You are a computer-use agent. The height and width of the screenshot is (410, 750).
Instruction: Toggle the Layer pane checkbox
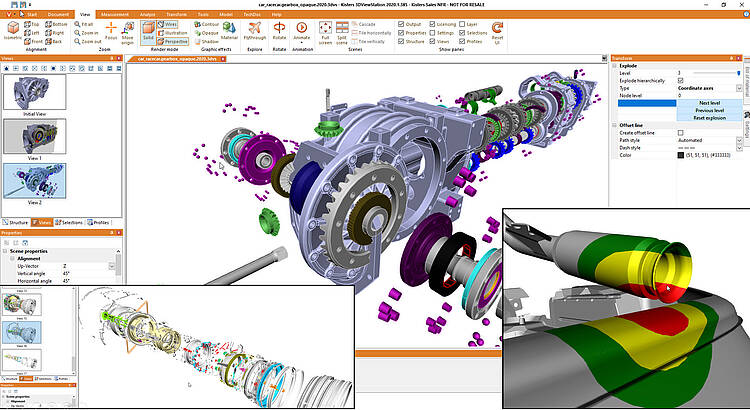pos(462,24)
